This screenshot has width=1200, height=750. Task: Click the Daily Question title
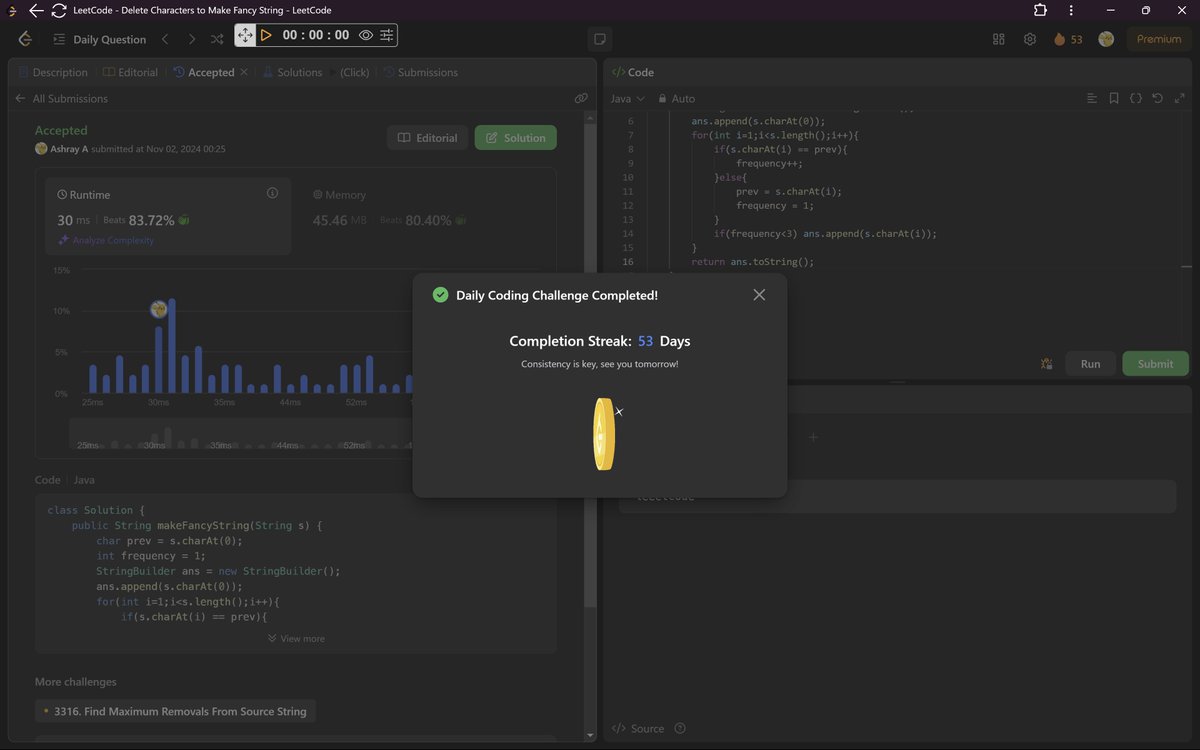click(110, 39)
